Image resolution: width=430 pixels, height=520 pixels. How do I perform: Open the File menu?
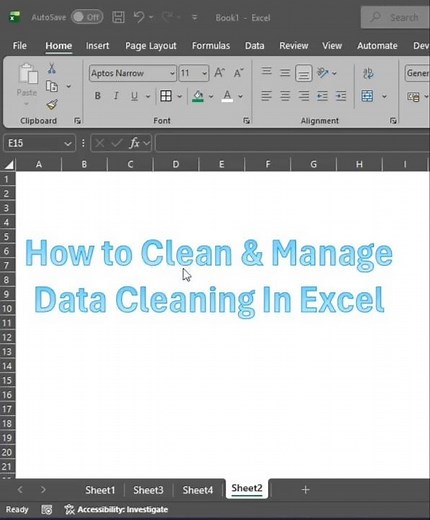[x=20, y=46]
